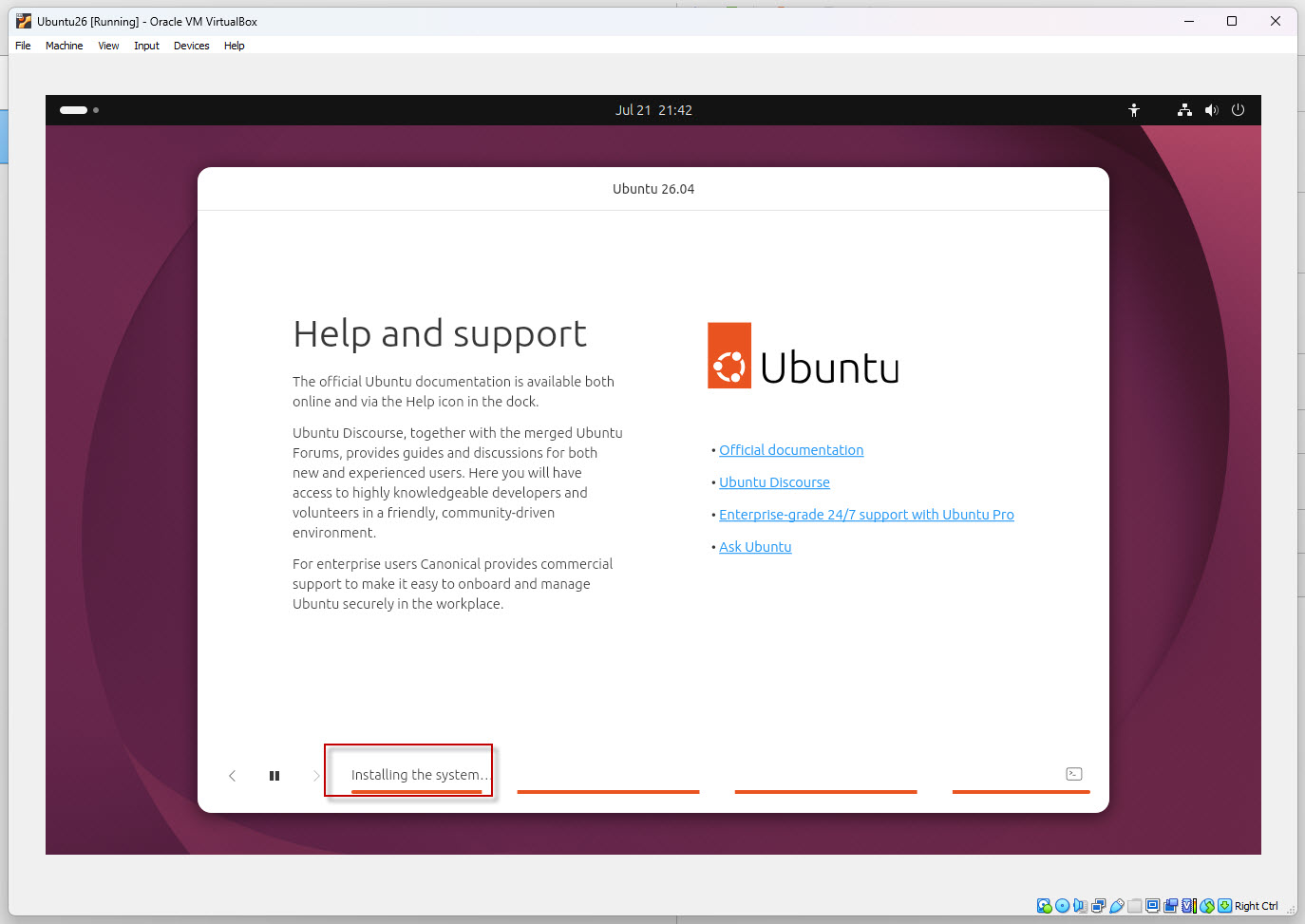Click the VirtualBox hard disk activity icon
This screenshot has width=1305, height=924.
pos(1045,906)
